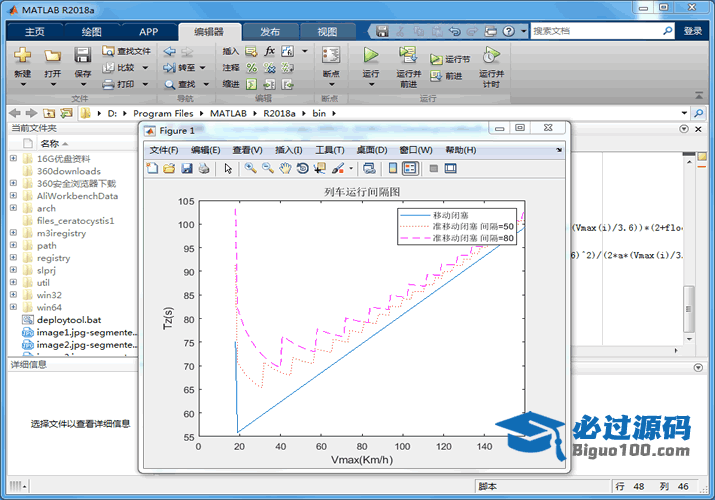
Task: Toggle Insert Colorbar in Figure 1 toolbar
Action: tap(393, 169)
